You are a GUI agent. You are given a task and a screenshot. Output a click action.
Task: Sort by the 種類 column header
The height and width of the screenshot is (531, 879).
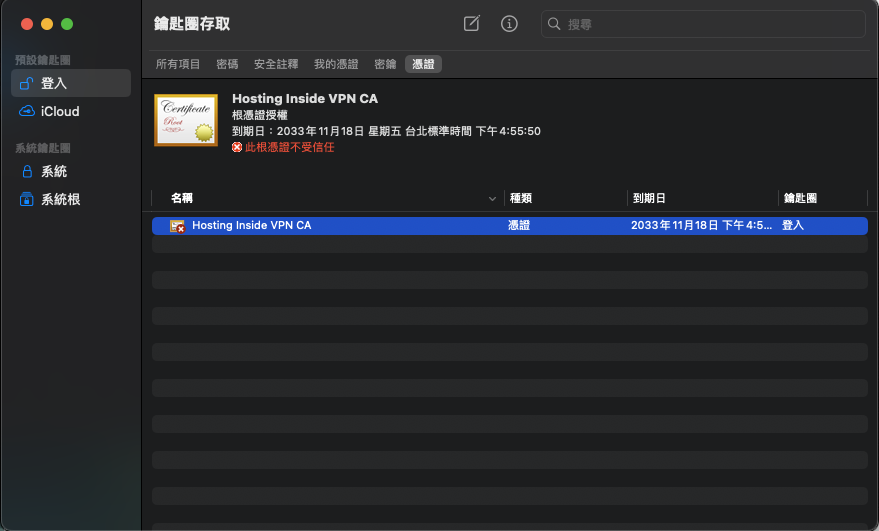tap(521, 198)
